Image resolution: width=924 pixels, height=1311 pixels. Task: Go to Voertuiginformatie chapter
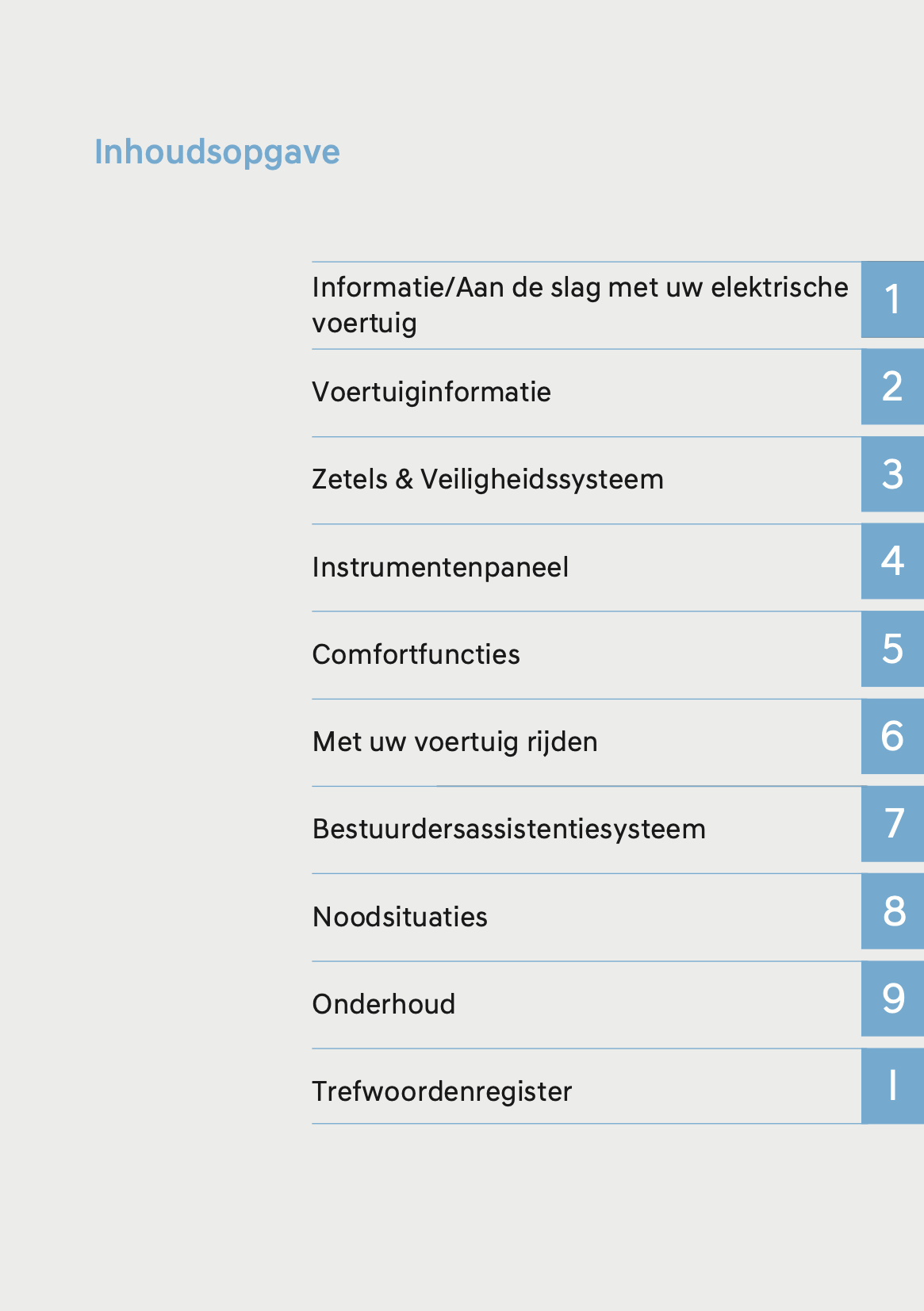pyautogui.click(x=431, y=392)
